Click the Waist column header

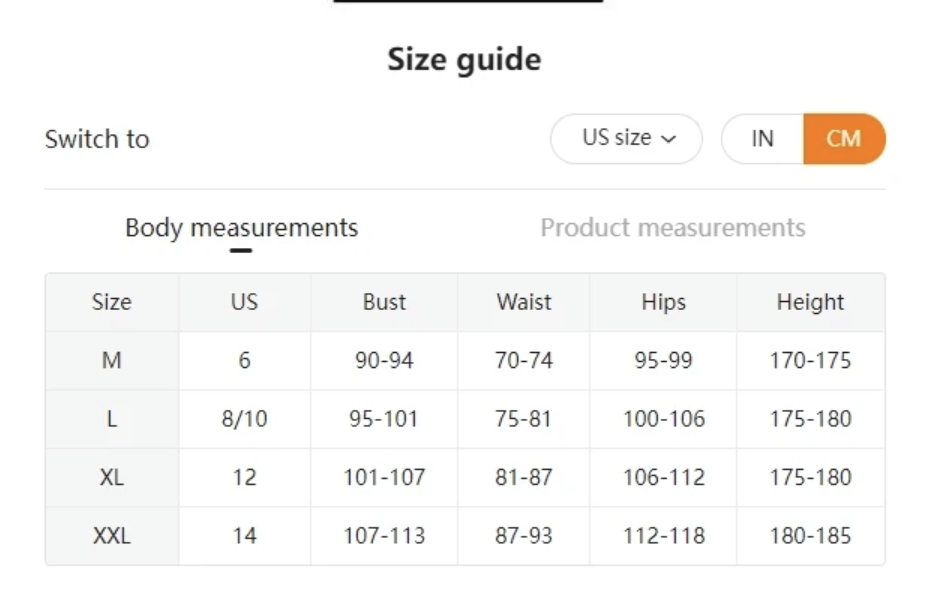(x=523, y=302)
